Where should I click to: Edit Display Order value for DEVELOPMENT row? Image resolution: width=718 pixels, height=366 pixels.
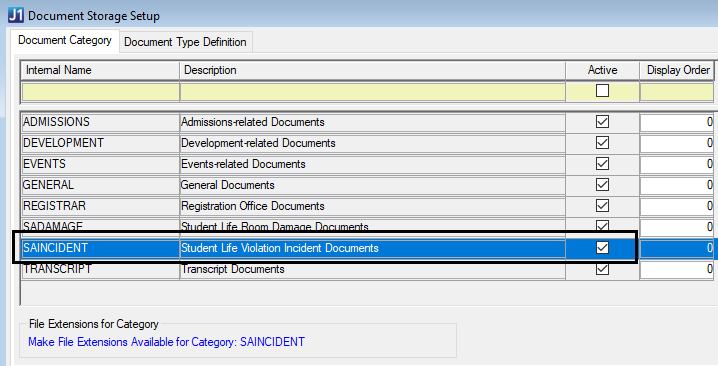click(x=676, y=143)
